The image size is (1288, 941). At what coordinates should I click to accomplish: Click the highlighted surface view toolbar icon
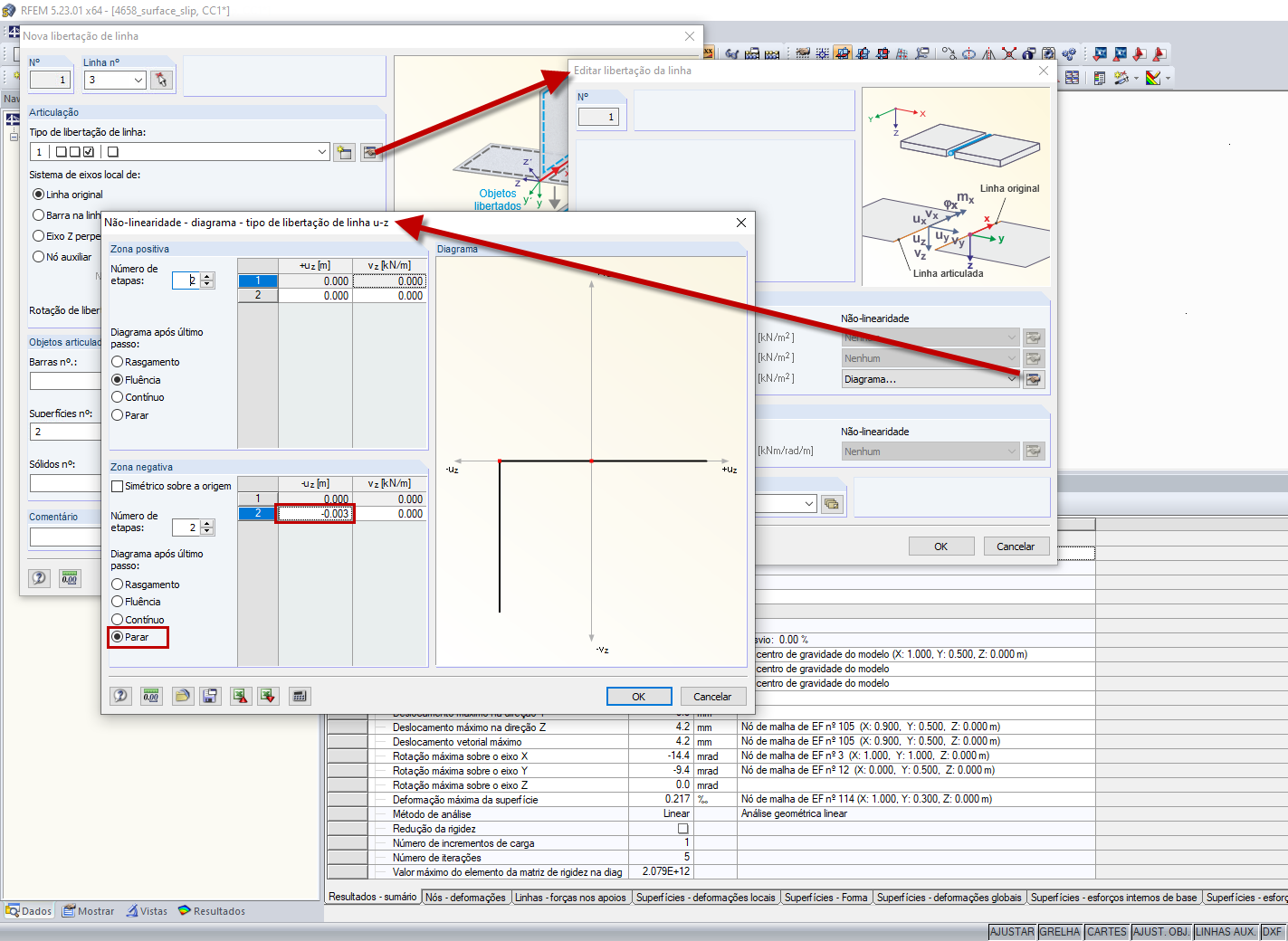click(843, 54)
